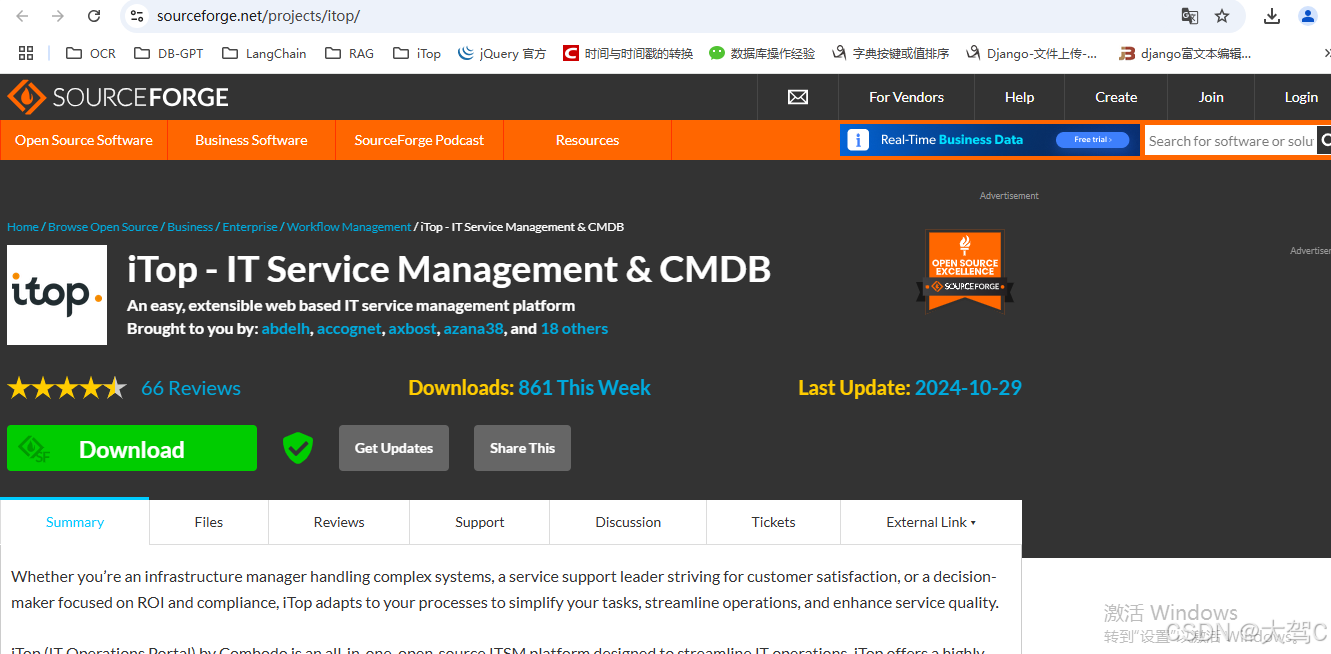Open the jQuery 官方 bookmark

pos(502,53)
